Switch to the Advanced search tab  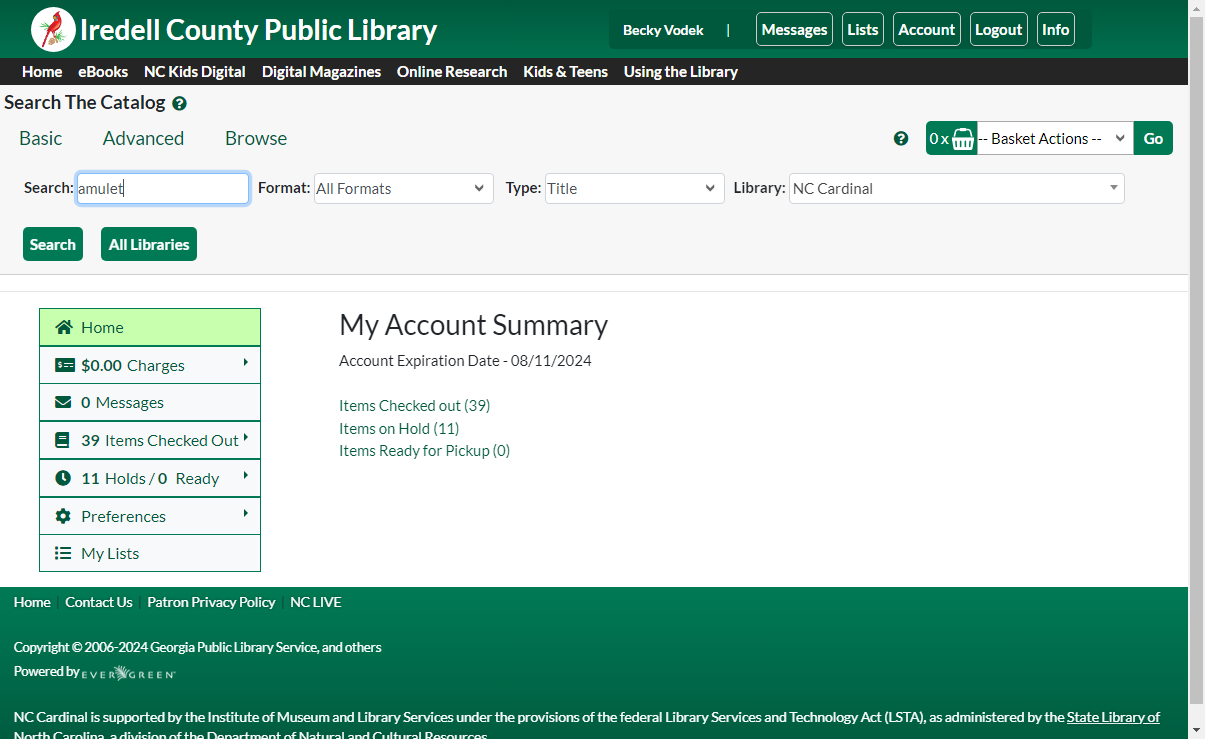(143, 138)
